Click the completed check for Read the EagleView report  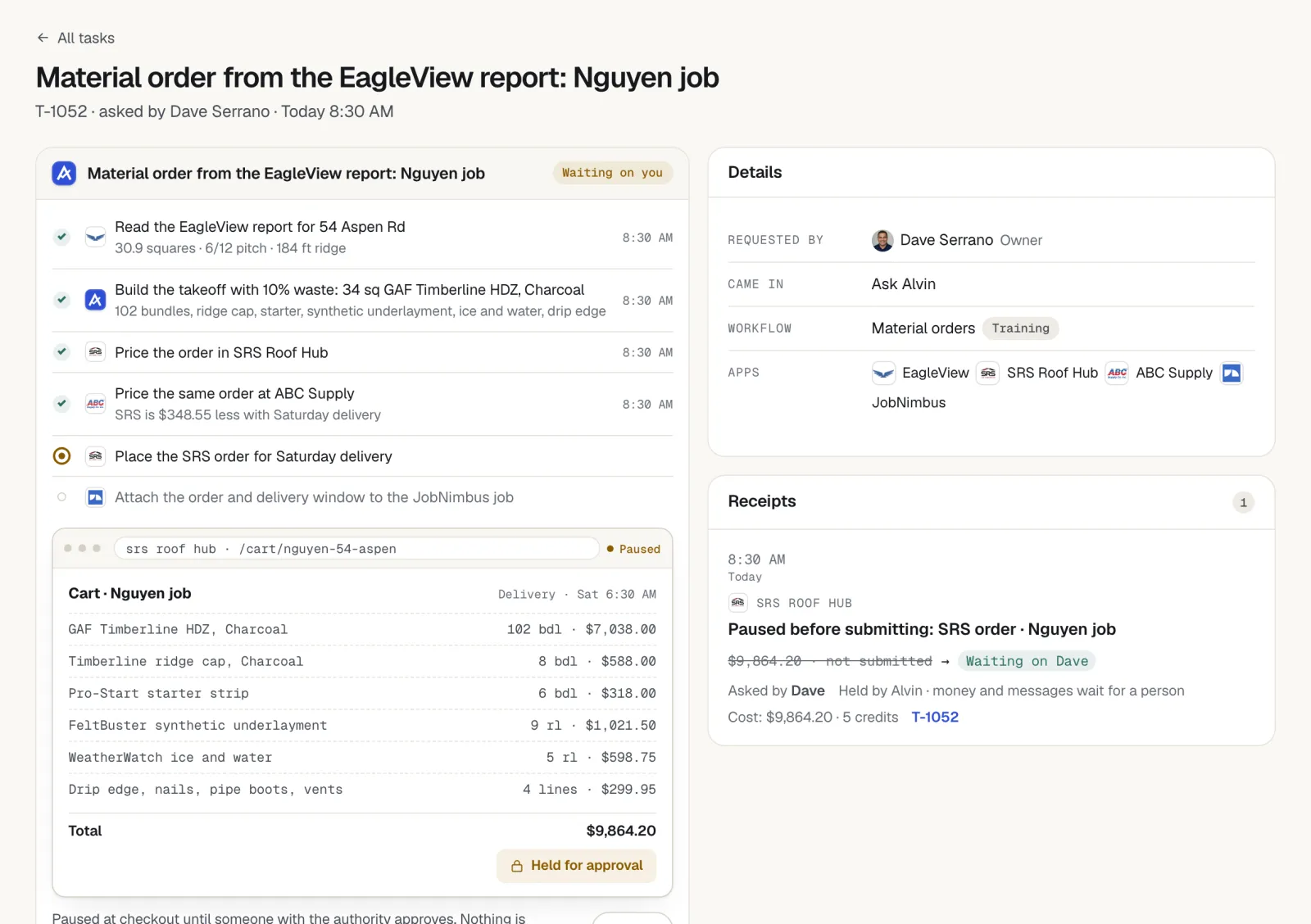pos(61,237)
